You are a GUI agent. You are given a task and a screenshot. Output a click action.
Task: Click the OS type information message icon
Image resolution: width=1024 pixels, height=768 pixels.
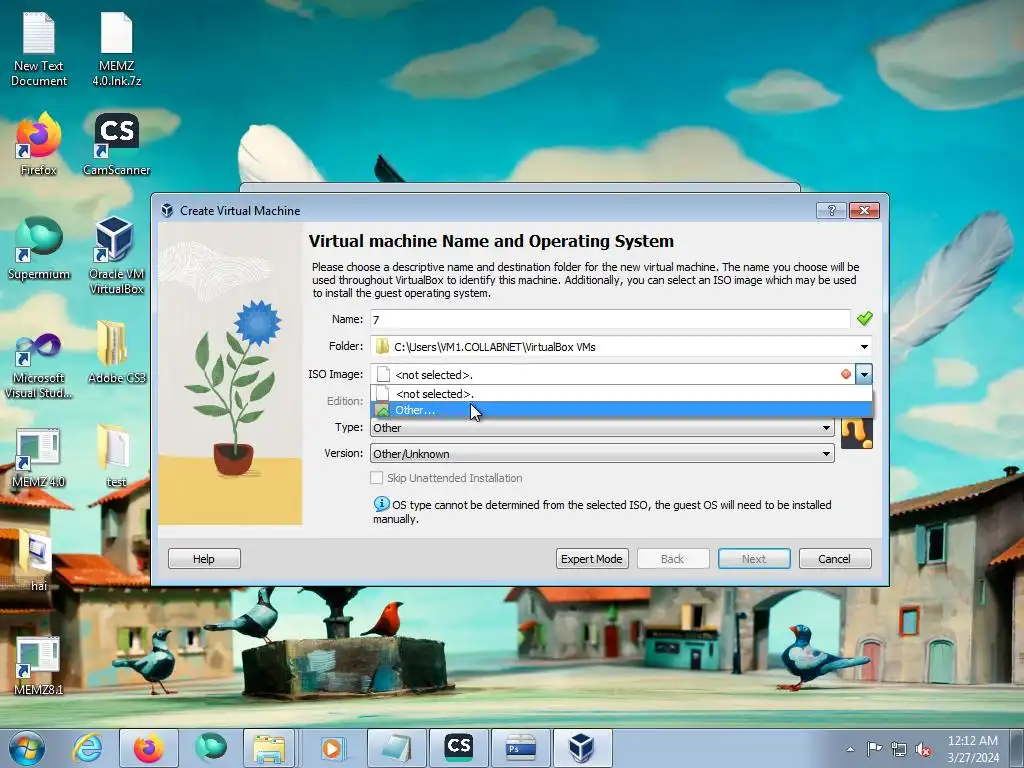(x=381, y=504)
